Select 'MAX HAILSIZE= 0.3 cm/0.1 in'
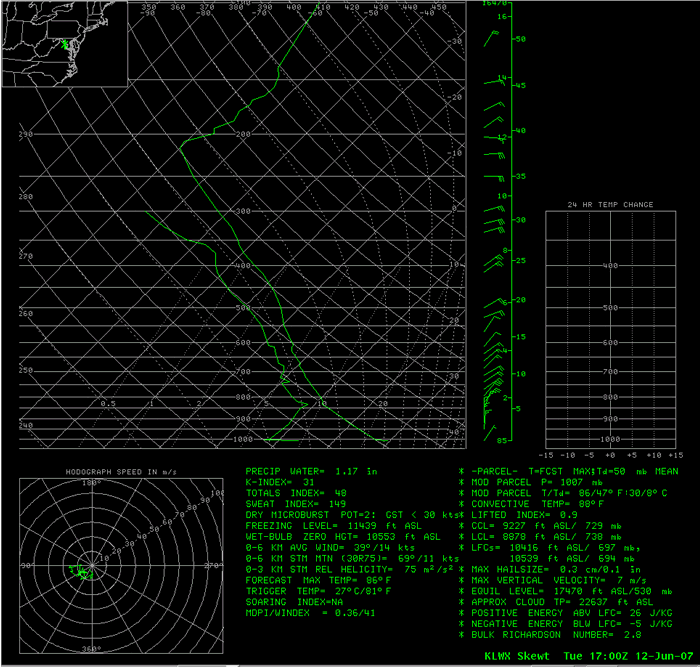Screen dimensions: 700x667 [x=556, y=569]
